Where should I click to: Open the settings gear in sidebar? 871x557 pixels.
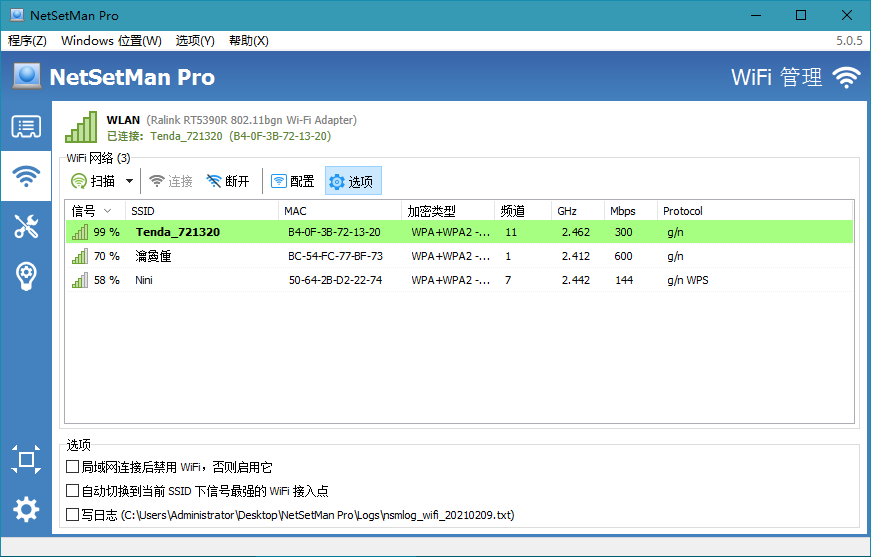26,510
